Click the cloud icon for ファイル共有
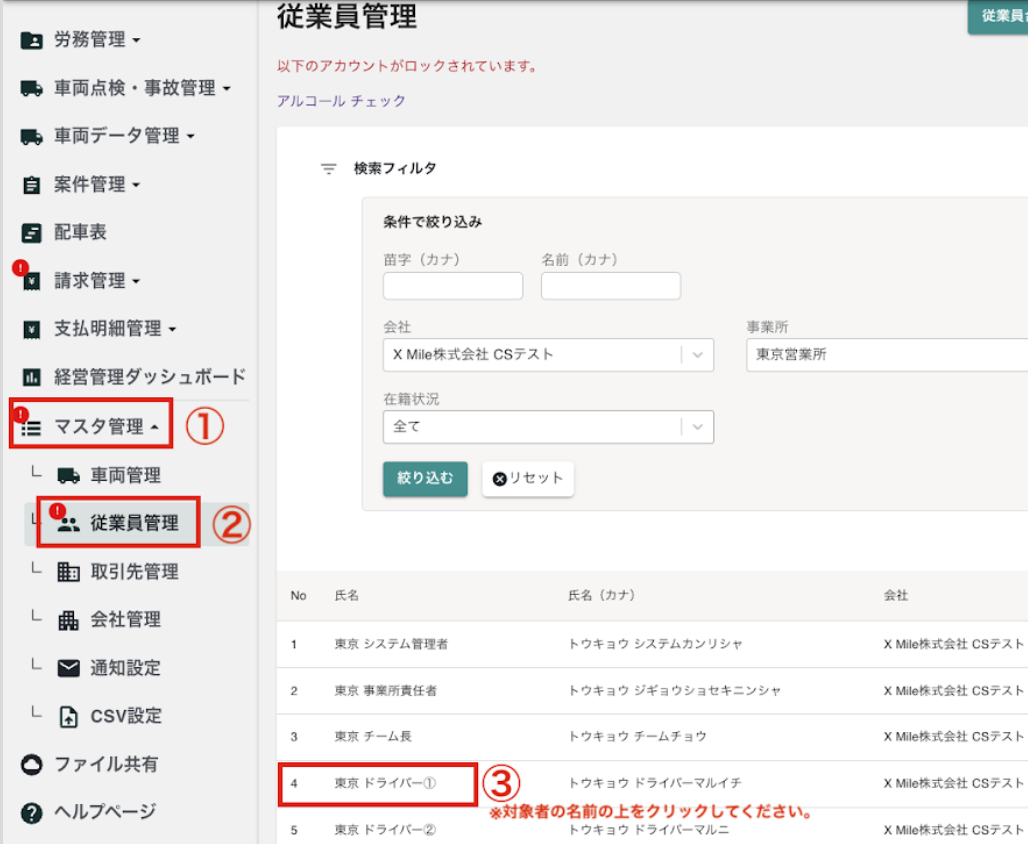 (32, 764)
